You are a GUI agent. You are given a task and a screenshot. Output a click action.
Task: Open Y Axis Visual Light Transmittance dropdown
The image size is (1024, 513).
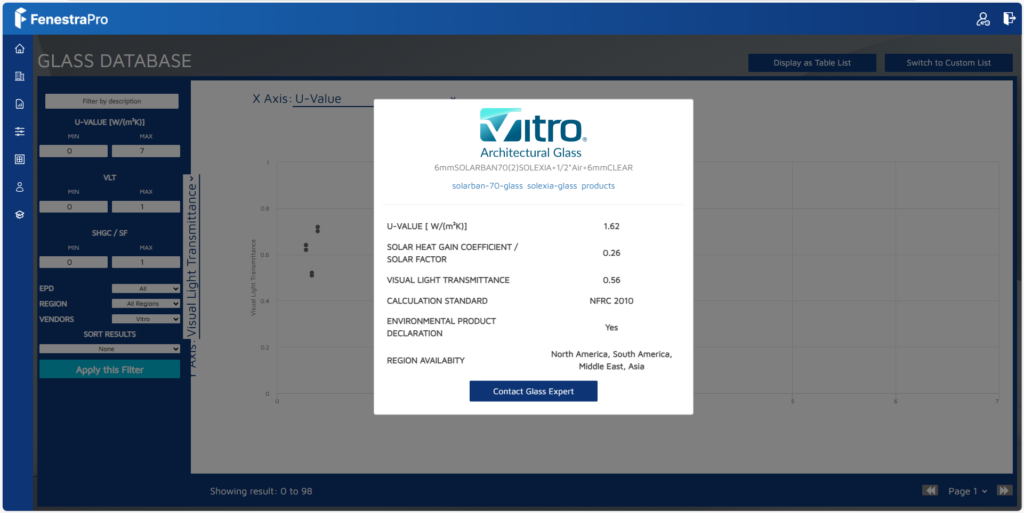tap(191, 256)
